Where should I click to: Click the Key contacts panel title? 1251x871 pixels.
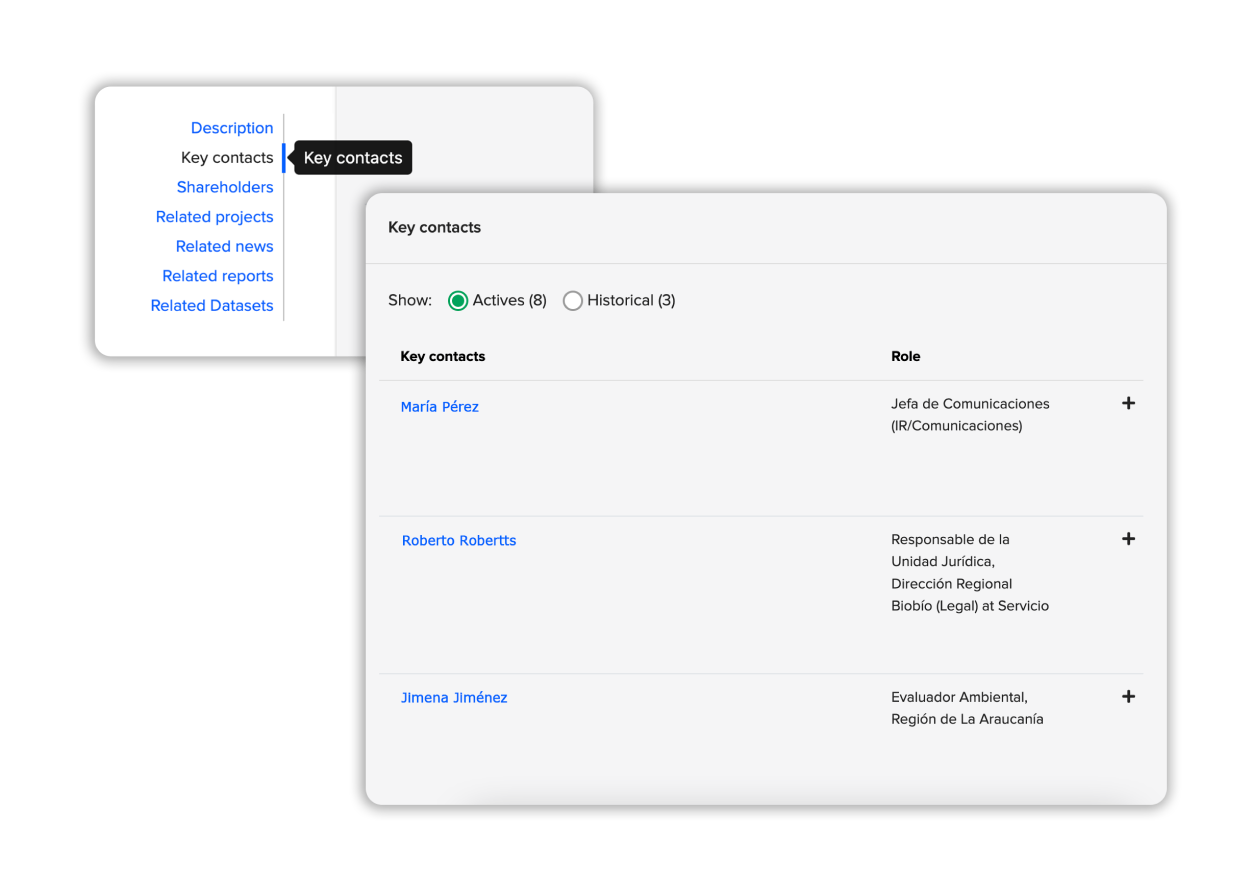(x=434, y=227)
